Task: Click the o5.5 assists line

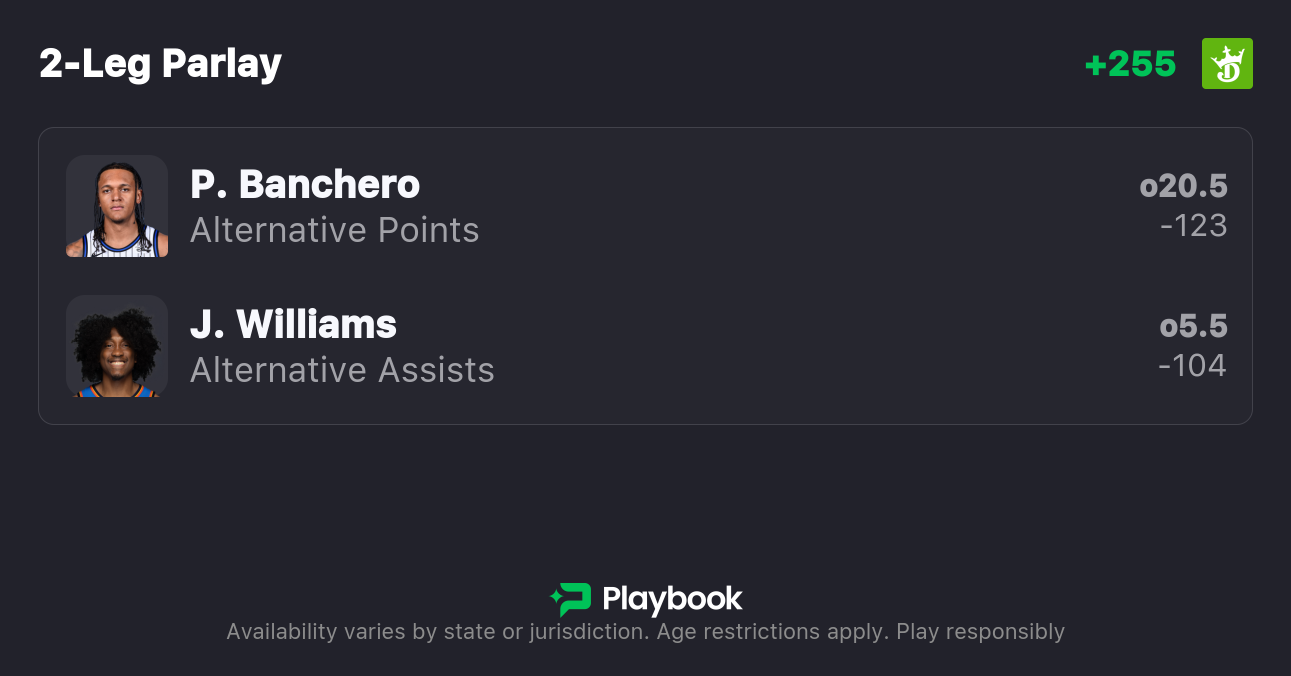Action: [1193, 326]
